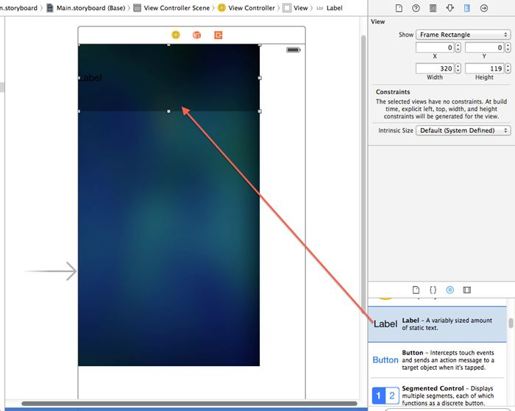The width and height of the screenshot is (515, 411).
Task: Select Segmented Control in the library
Action: pyautogui.click(x=437, y=395)
